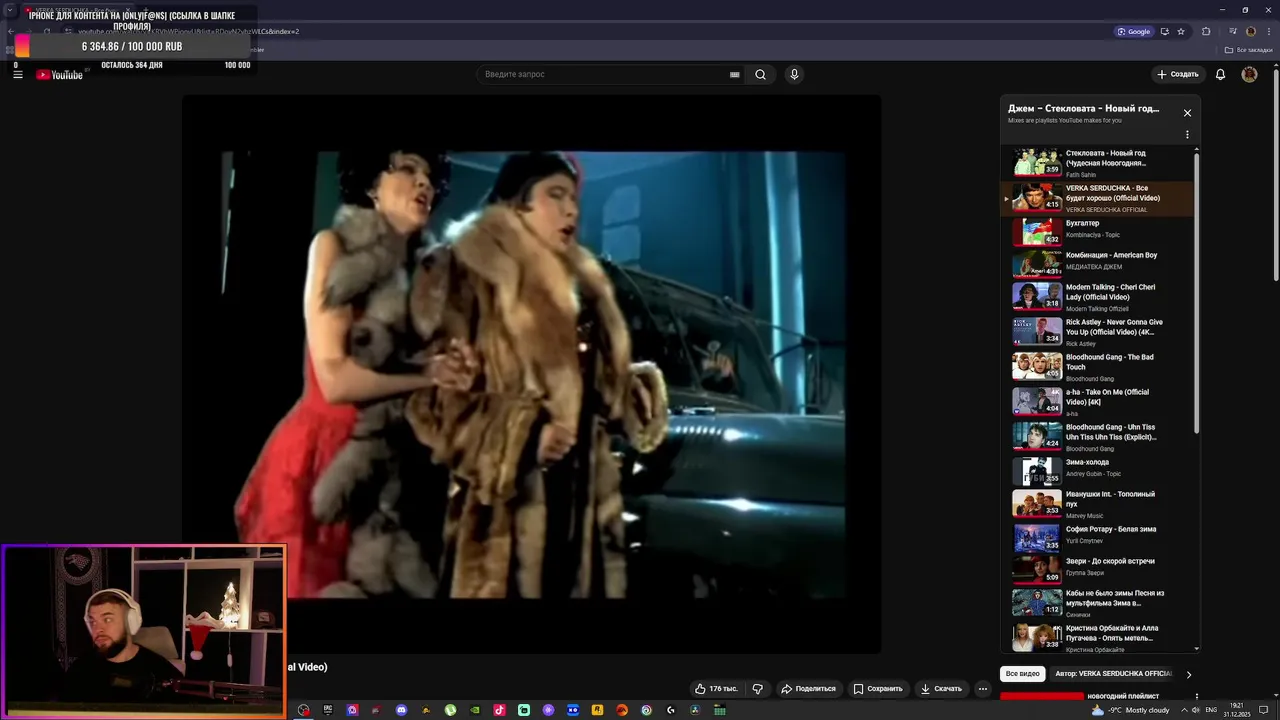
Task: Click the install/cast icon in address bar
Action: 1164,31
